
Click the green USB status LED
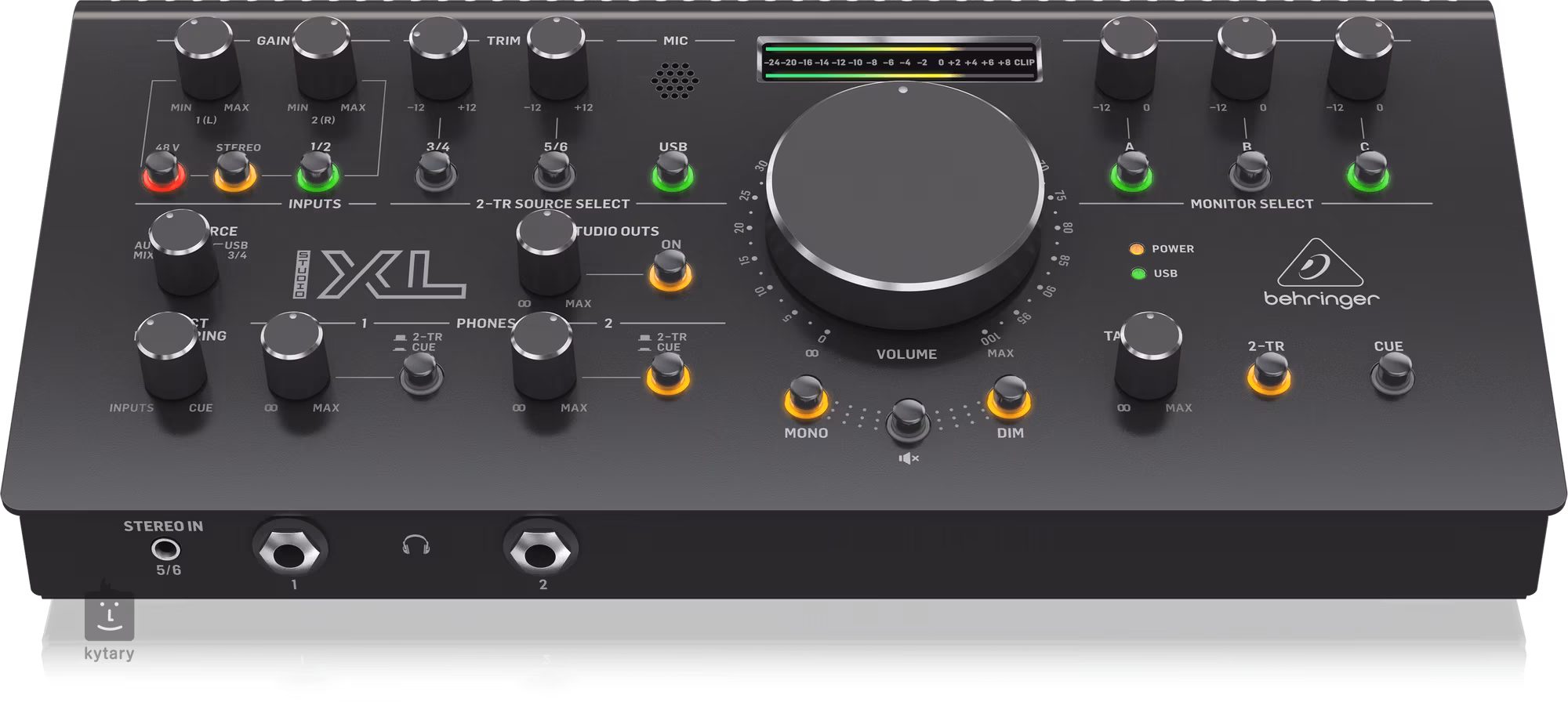1138,273
